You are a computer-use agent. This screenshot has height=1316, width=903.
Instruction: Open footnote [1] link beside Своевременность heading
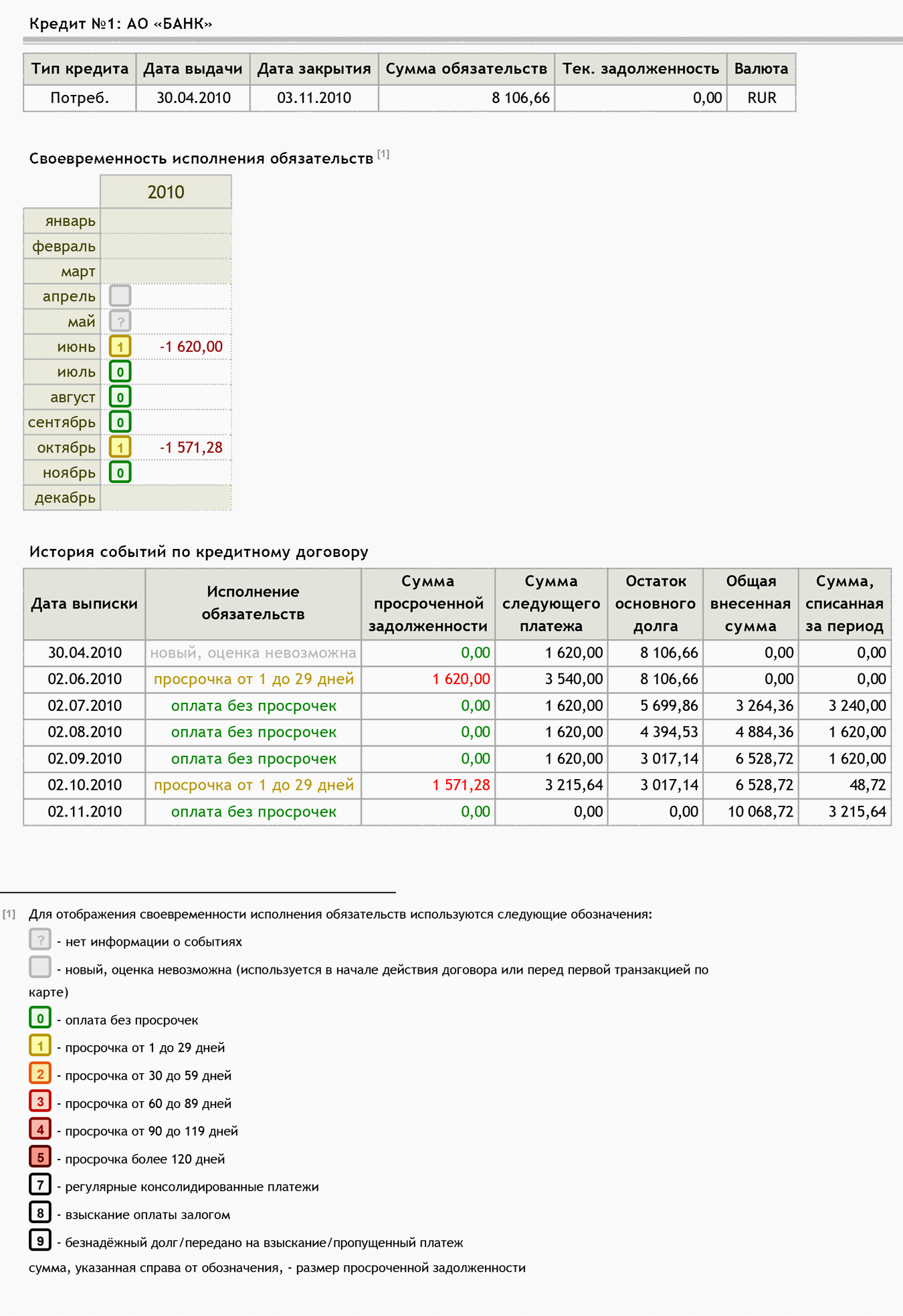pyautogui.click(x=383, y=154)
